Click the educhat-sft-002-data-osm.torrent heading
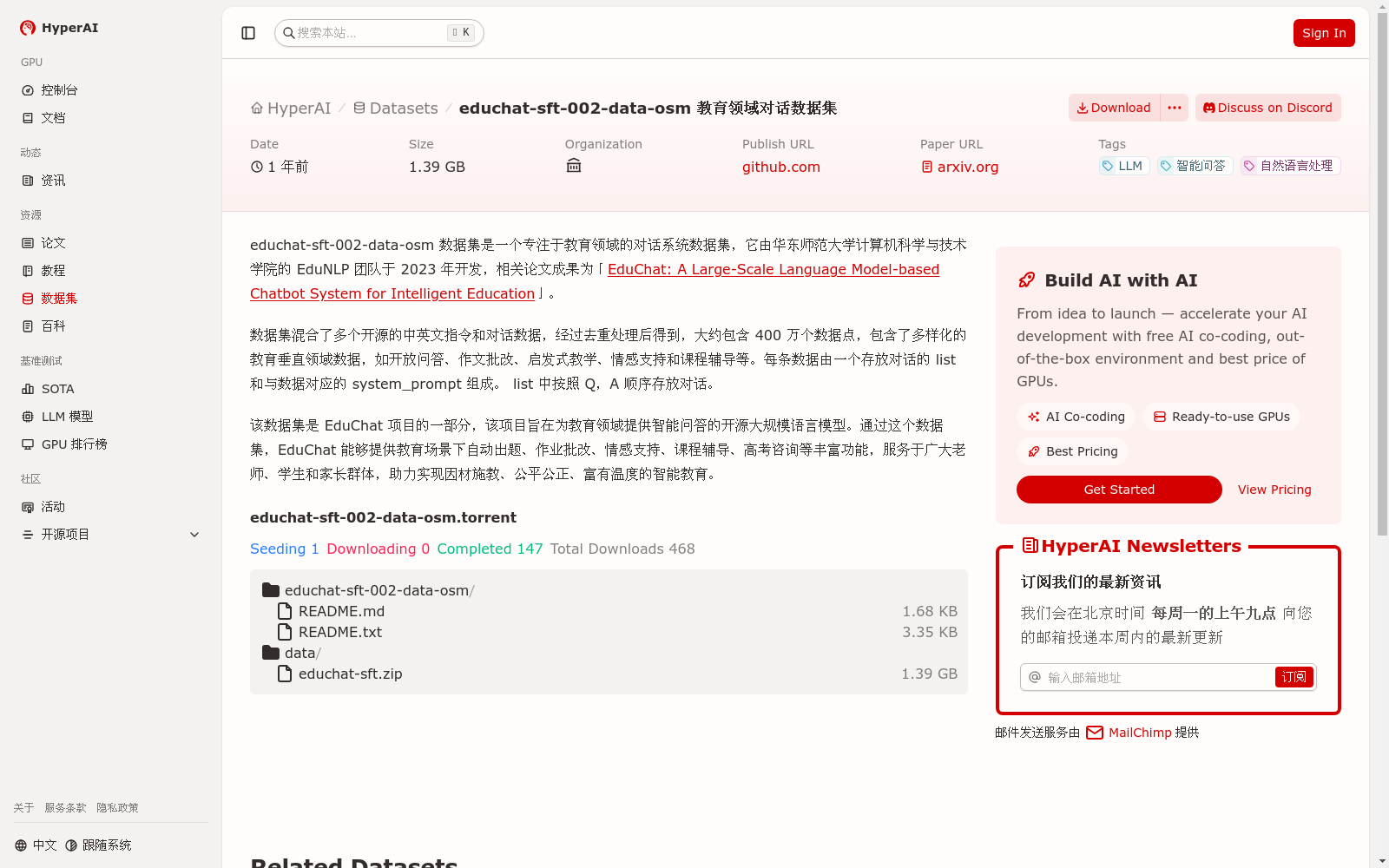 pyautogui.click(x=383, y=517)
